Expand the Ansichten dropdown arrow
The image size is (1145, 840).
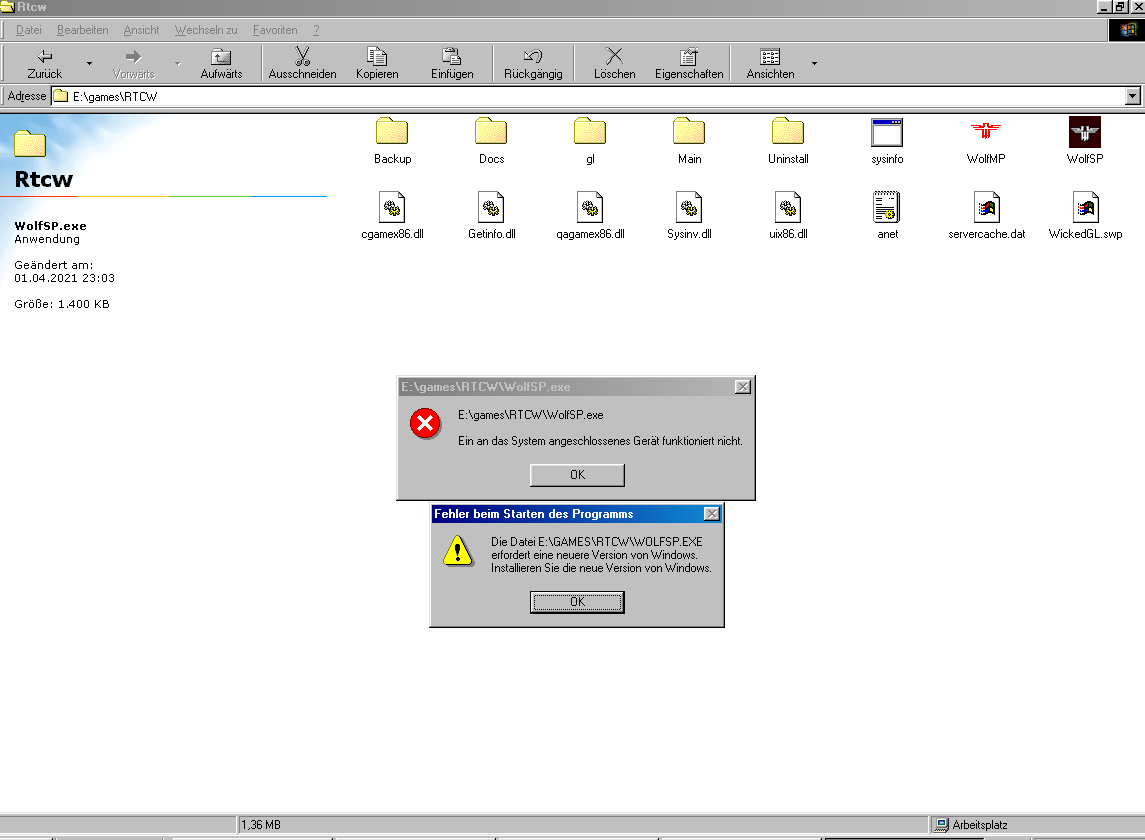point(814,64)
